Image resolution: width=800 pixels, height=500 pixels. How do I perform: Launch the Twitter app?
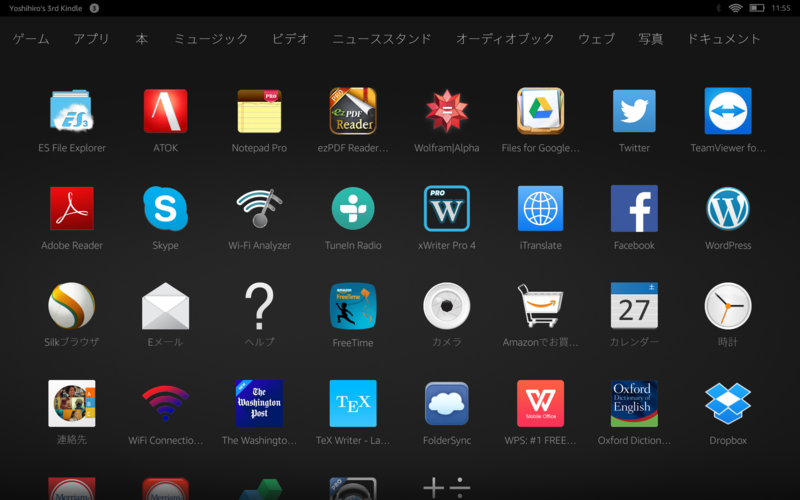(634, 111)
